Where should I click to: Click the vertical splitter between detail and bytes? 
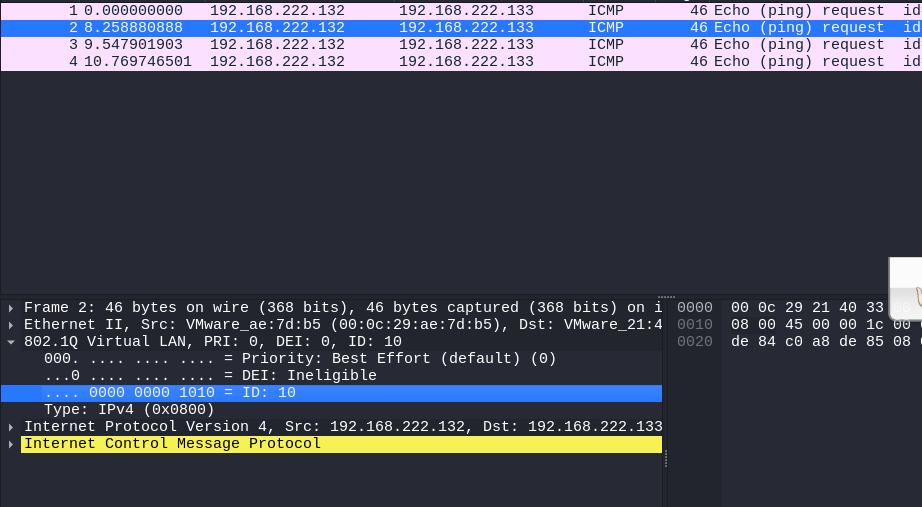pyautogui.click(x=666, y=459)
